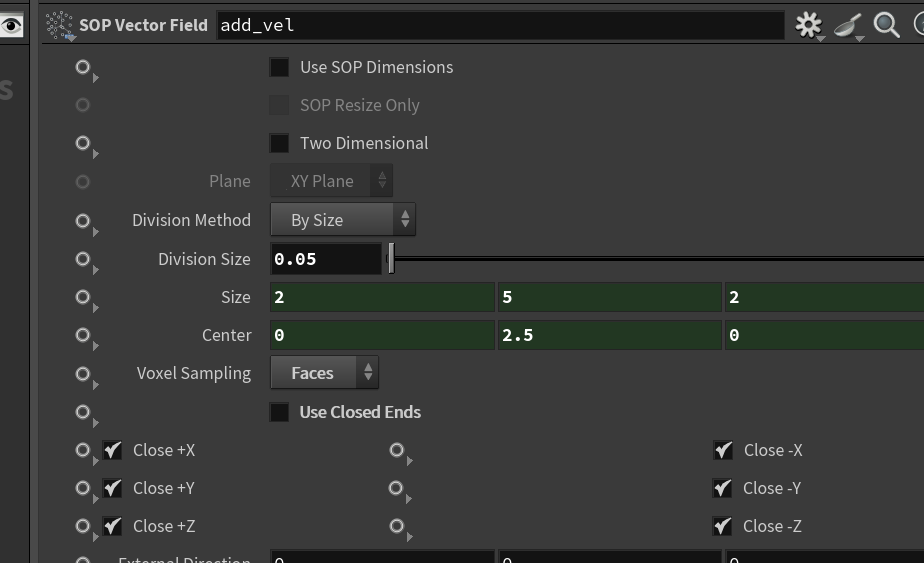Viewport: 924px width, 563px height.
Task: Click the Size Z field
Action: [824, 297]
